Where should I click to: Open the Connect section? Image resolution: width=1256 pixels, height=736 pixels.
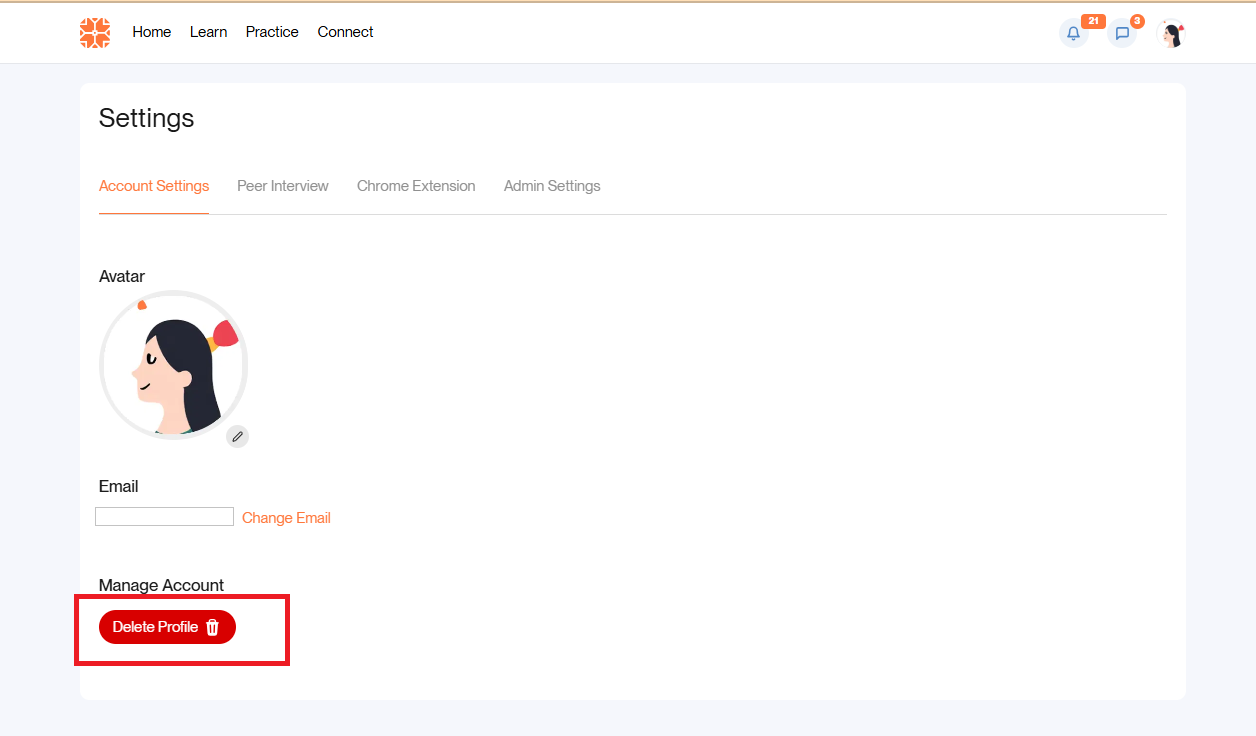pos(345,32)
